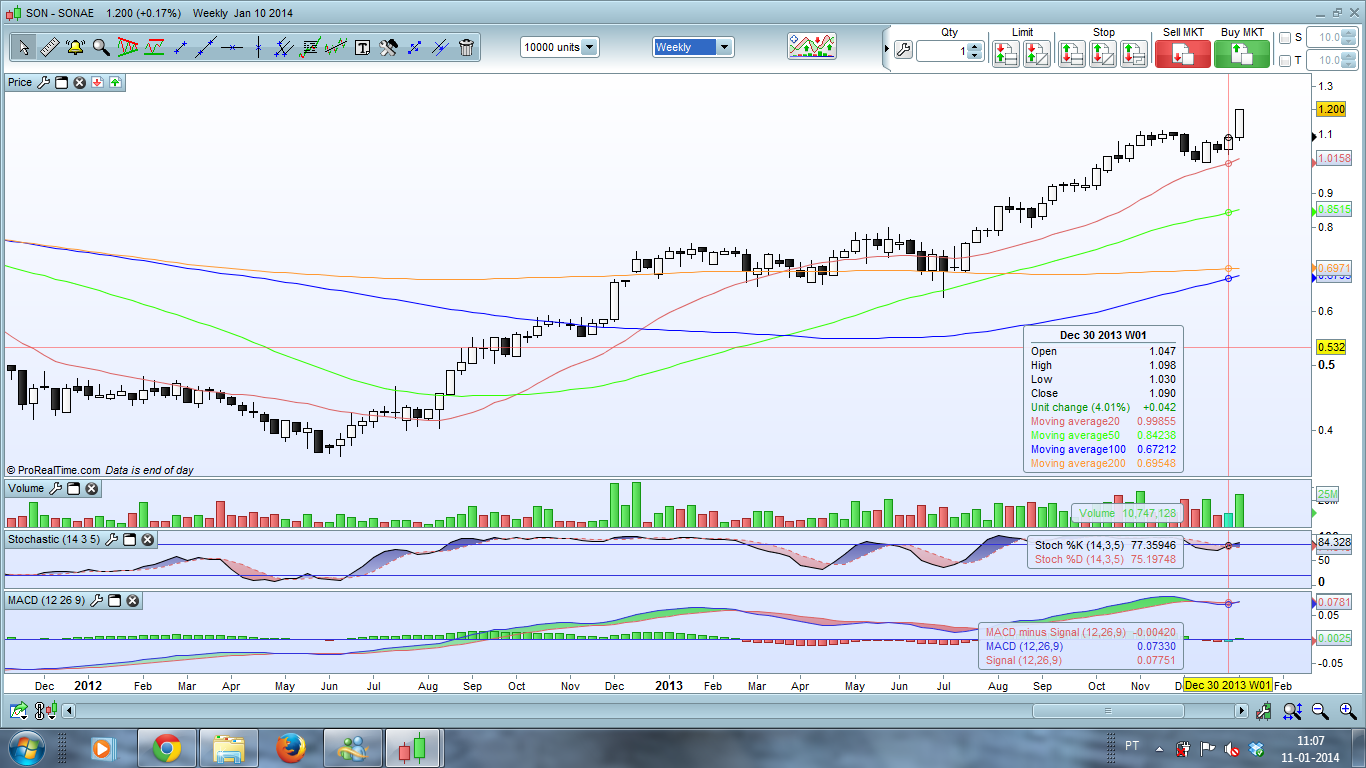Viewport: 1366px width, 768px height.
Task: Click the trash can delete-drawings icon
Action: pos(466,47)
